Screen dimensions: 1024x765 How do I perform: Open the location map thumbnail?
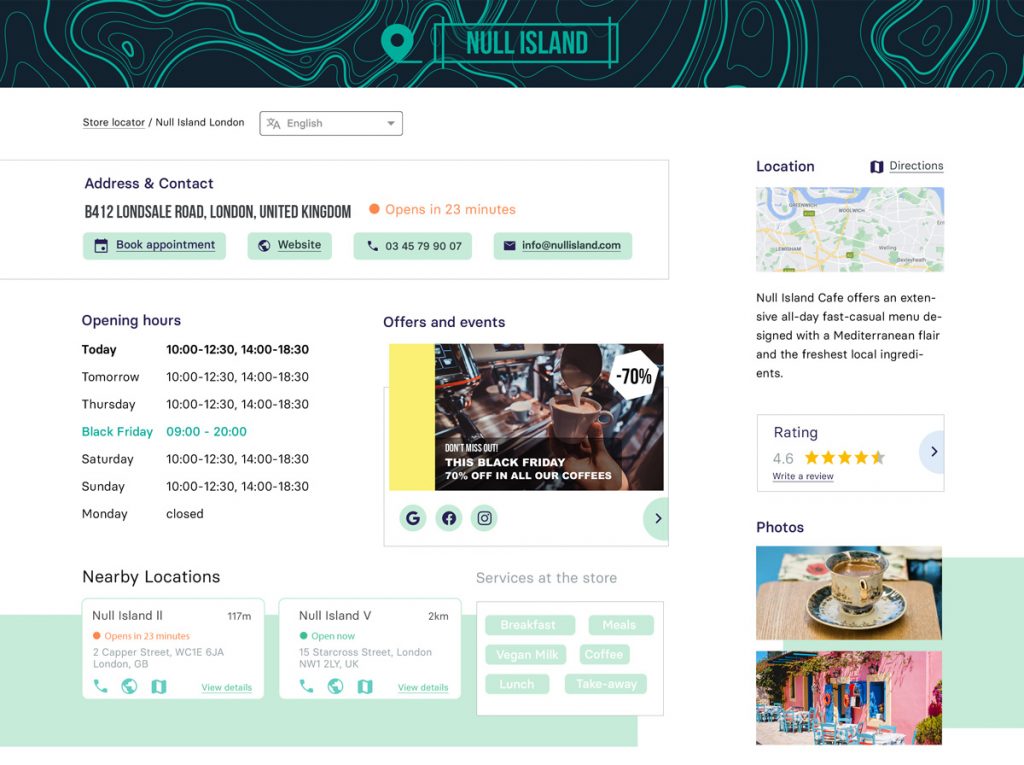click(x=849, y=229)
